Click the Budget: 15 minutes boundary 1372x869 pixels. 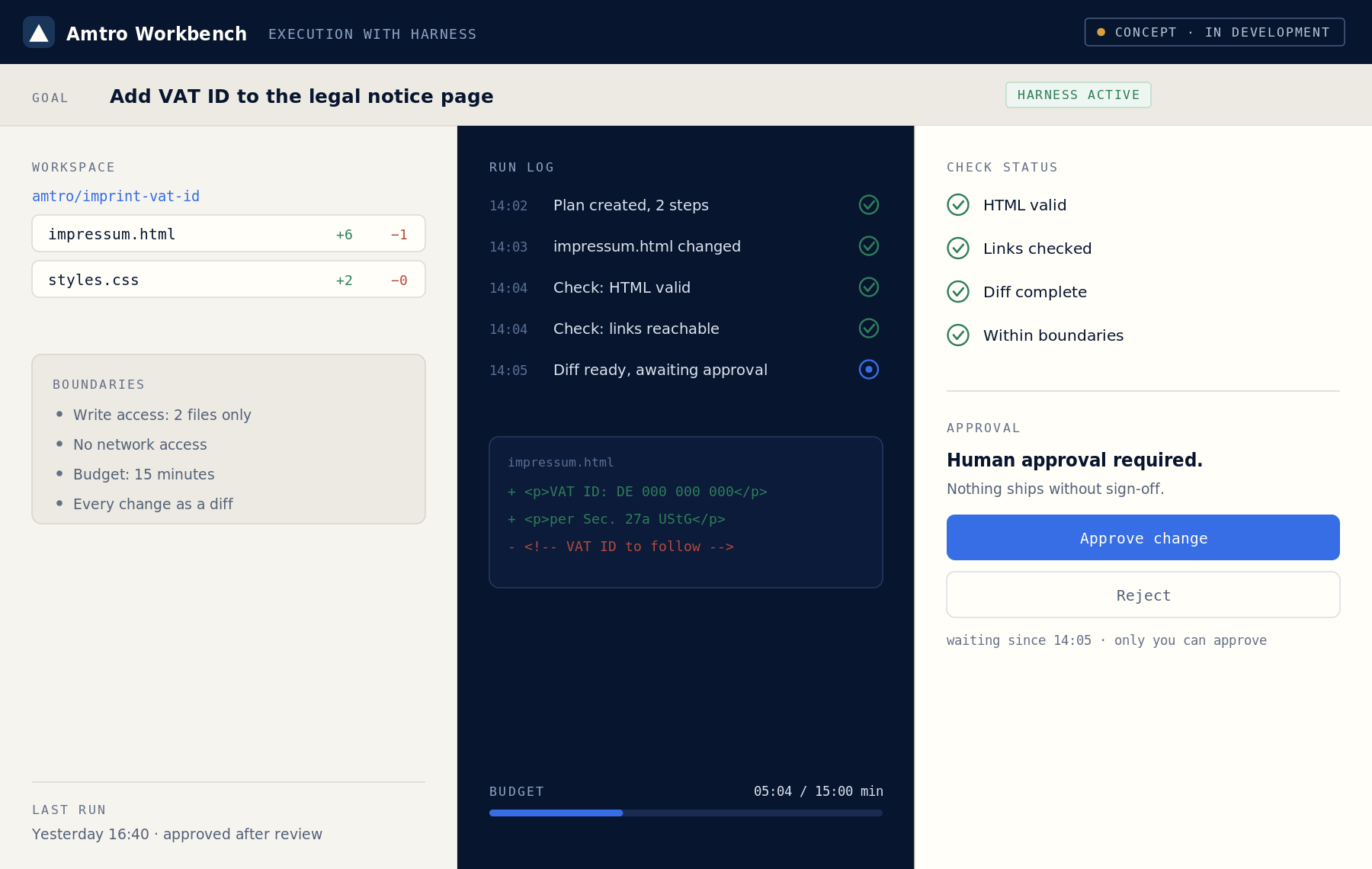click(x=144, y=474)
